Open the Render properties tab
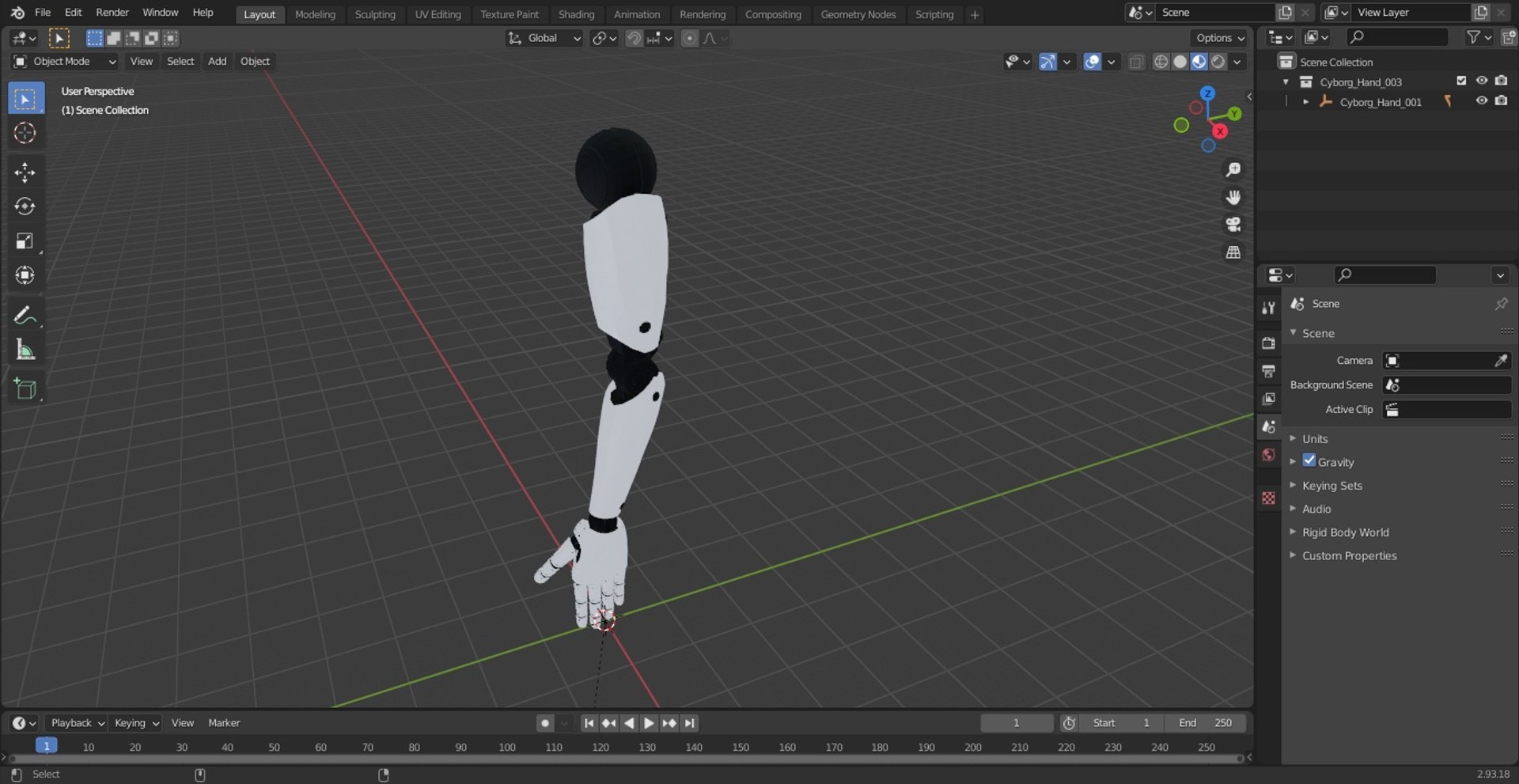1519x784 pixels. tap(1269, 343)
